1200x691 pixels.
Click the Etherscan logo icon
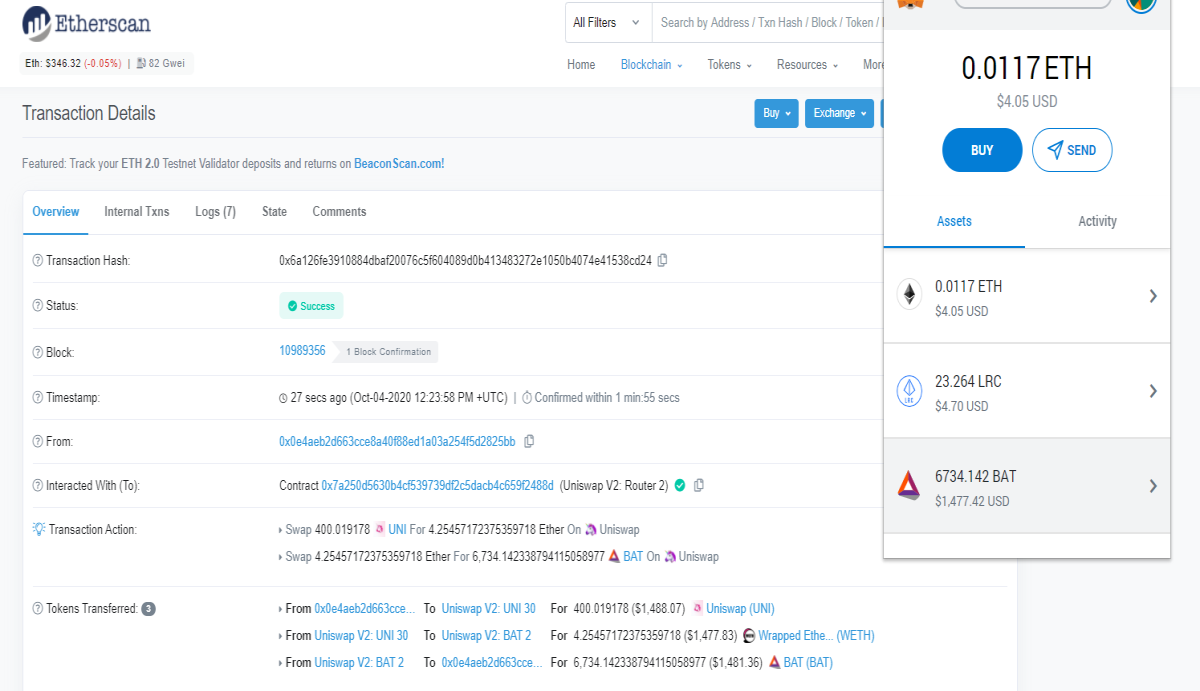37,23
